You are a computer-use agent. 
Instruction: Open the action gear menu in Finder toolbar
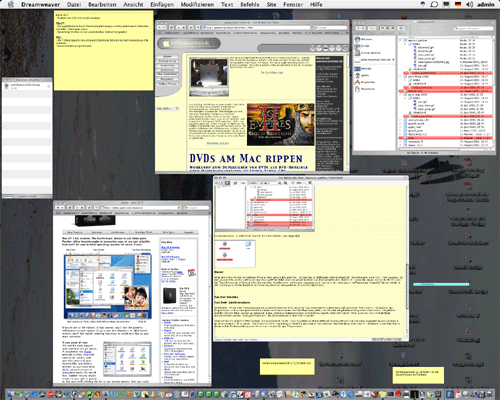(x=402, y=28)
